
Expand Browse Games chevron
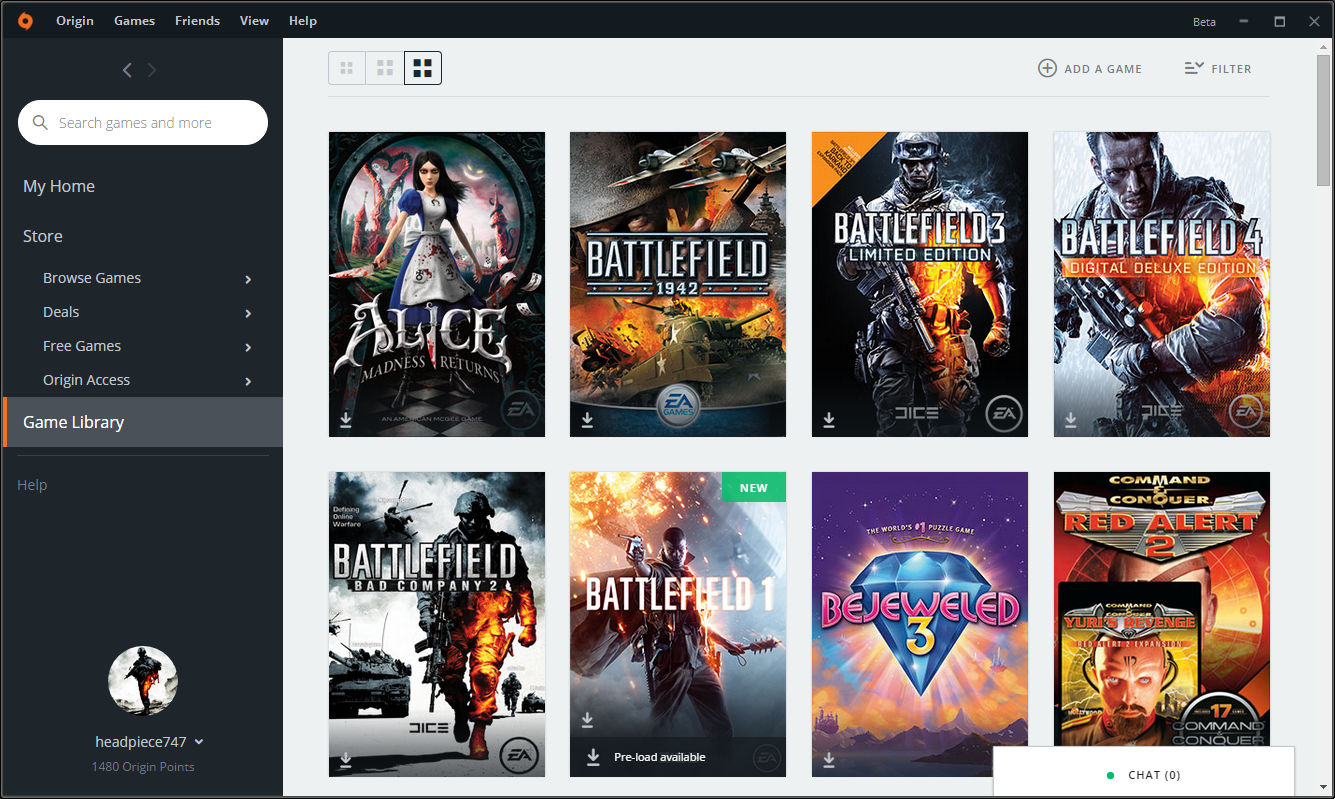pyautogui.click(x=248, y=279)
